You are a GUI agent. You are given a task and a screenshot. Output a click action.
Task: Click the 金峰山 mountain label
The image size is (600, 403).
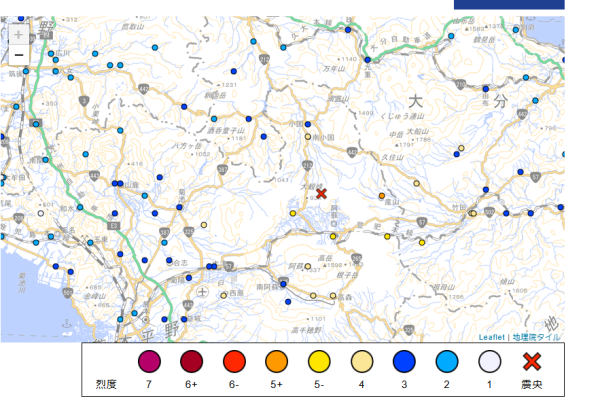click(x=95, y=296)
